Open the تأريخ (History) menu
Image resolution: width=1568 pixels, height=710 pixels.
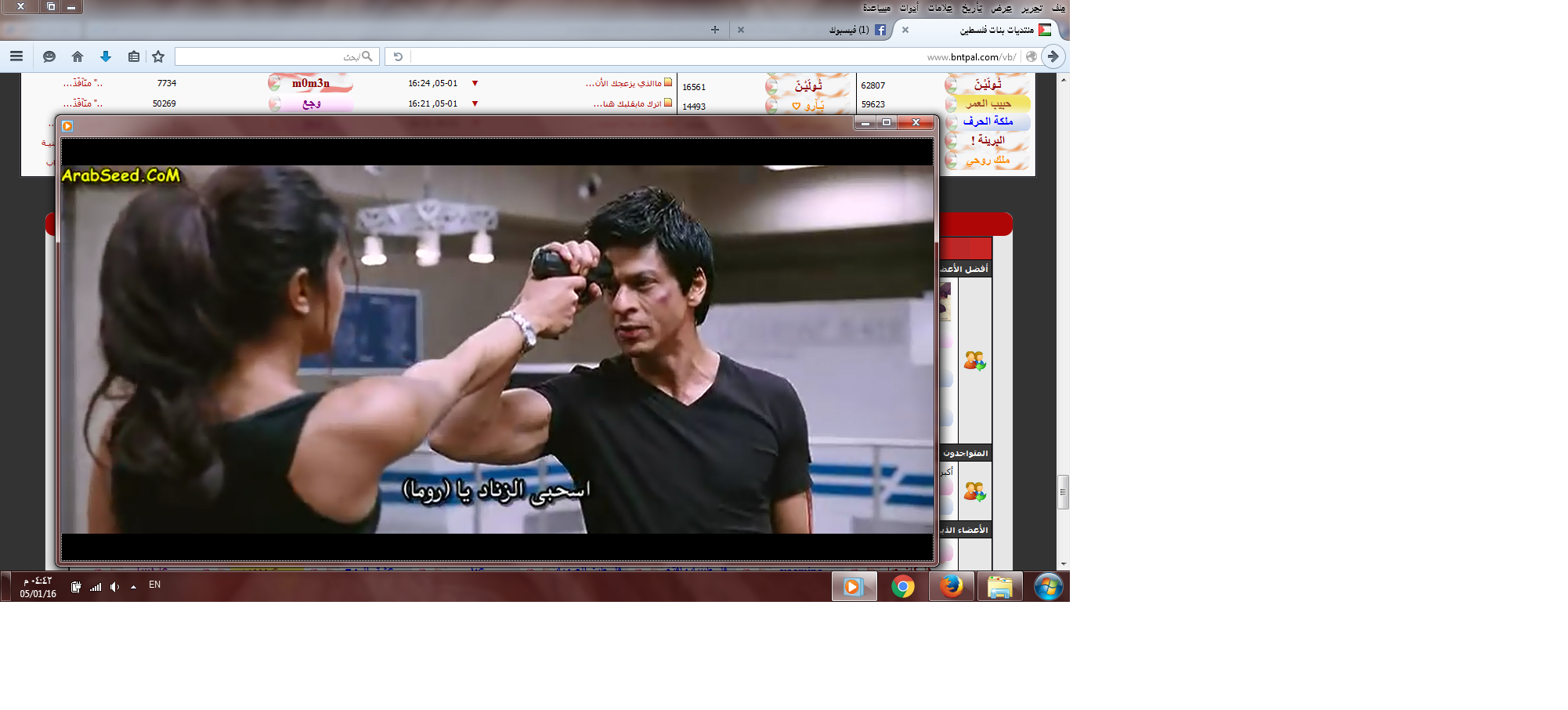point(972,8)
